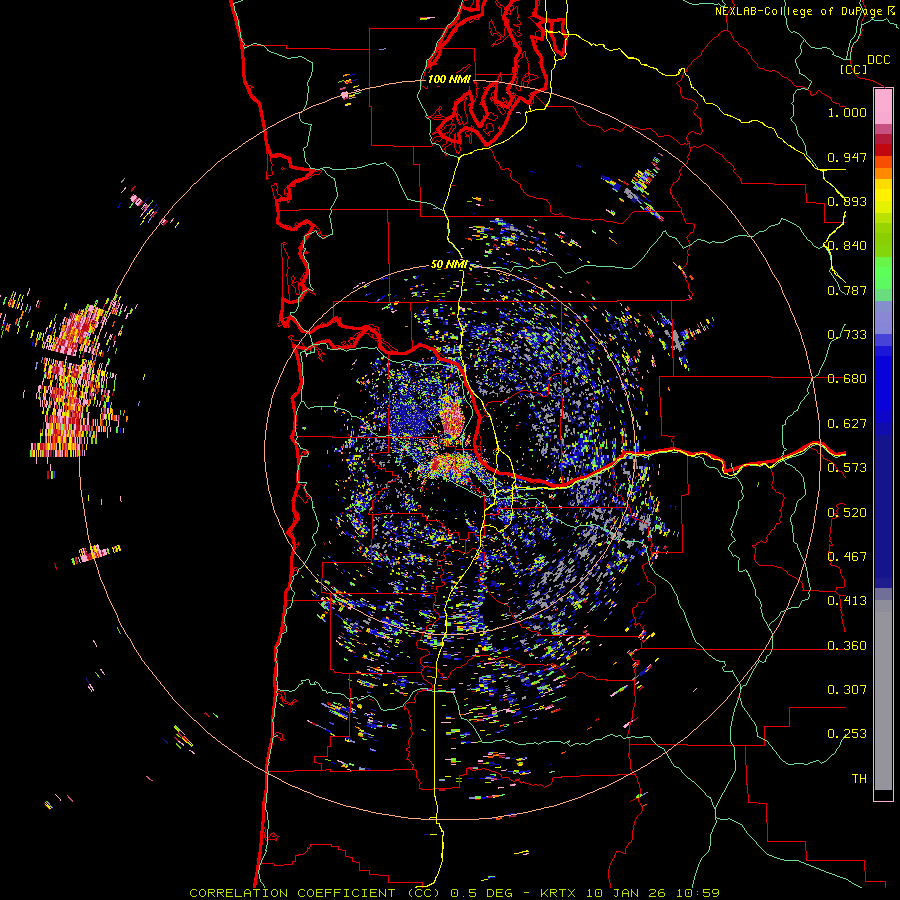The height and width of the screenshot is (900, 900).
Task: Click the 0.680 color scale value
Action: pyautogui.click(x=847, y=379)
